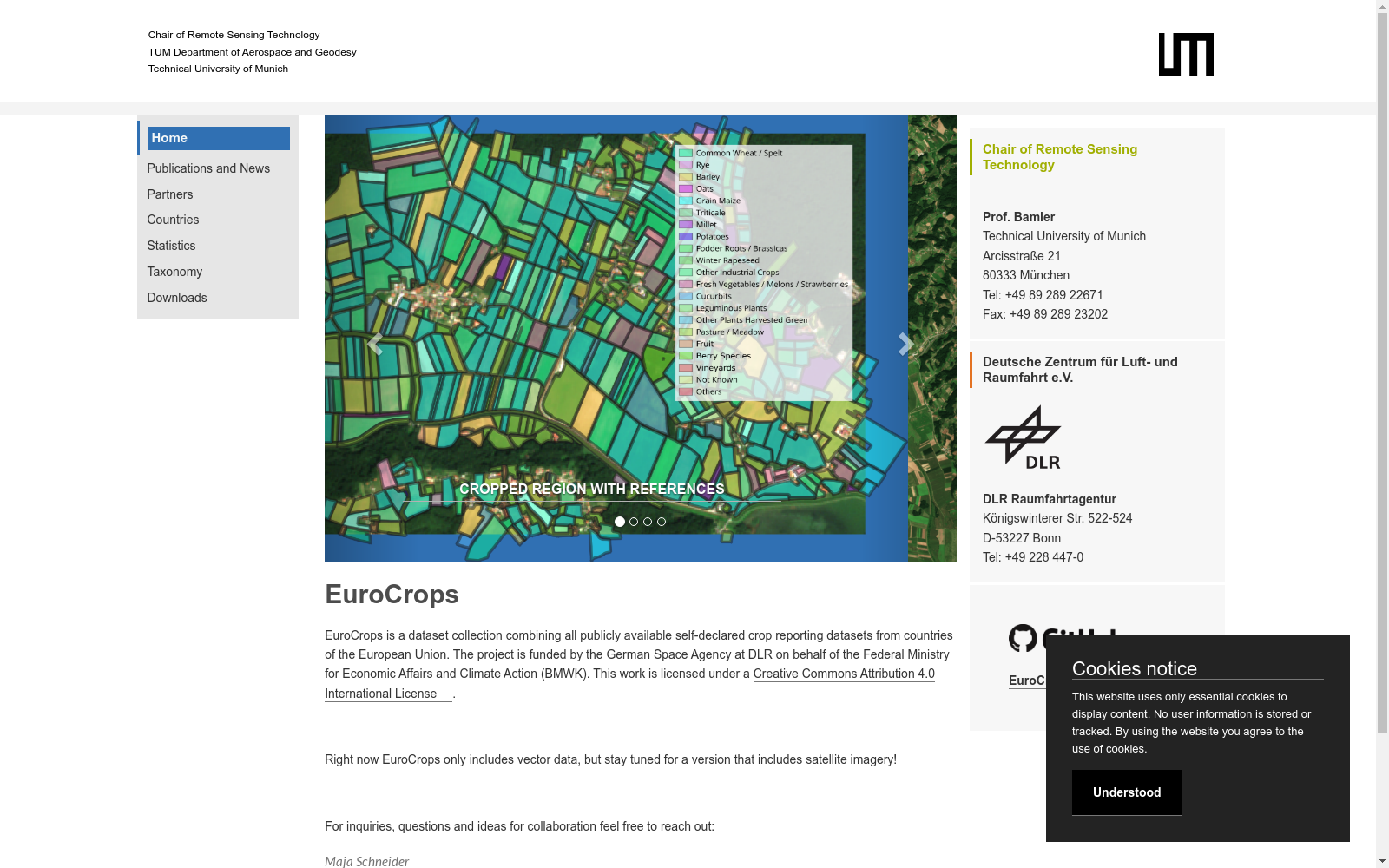
Task: Click Technical University of Munich header text
Action: click(x=218, y=69)
